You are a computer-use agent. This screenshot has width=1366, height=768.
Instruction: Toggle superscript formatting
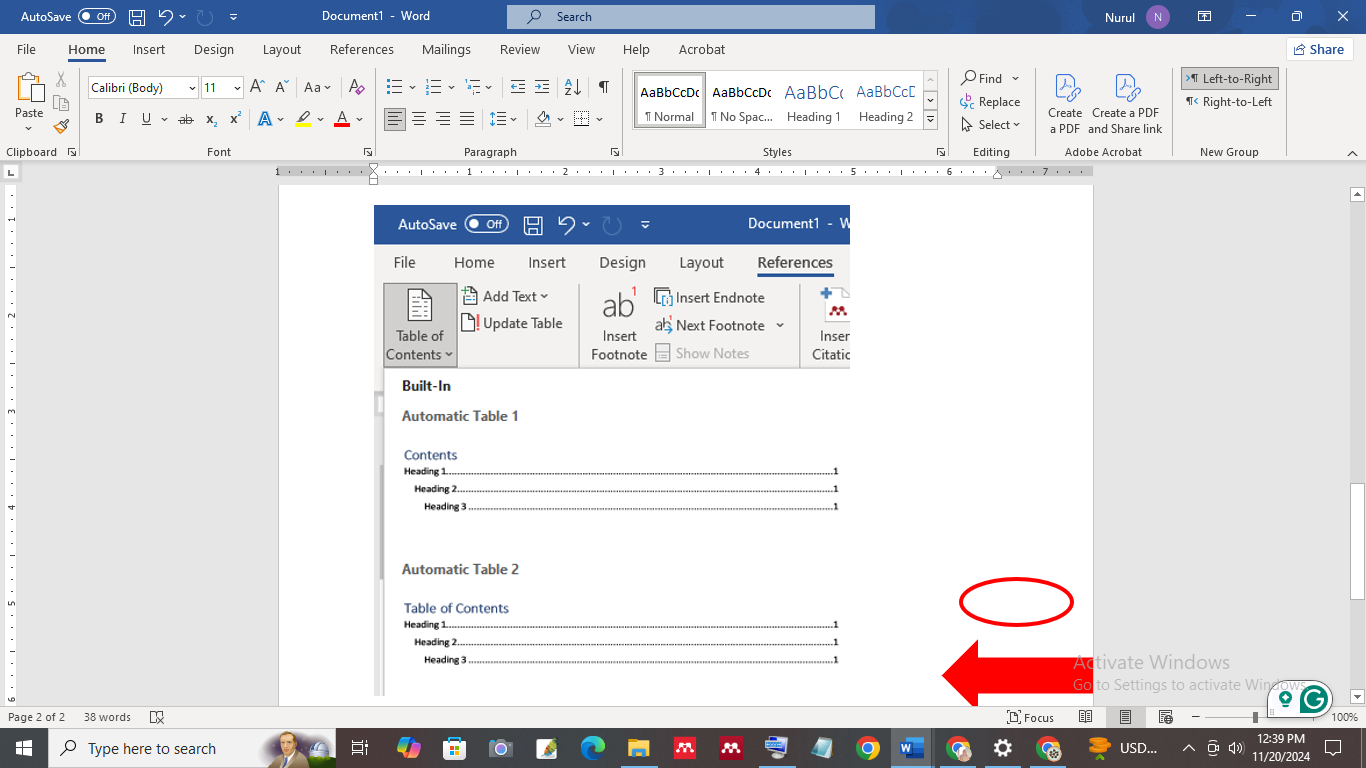point(235,119)
